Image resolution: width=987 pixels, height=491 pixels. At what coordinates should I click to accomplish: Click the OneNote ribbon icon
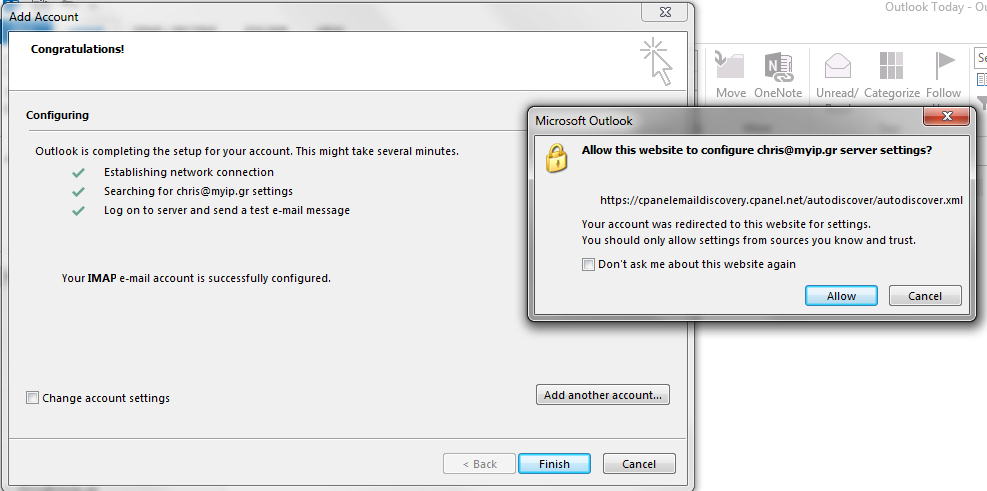point(778,66)
